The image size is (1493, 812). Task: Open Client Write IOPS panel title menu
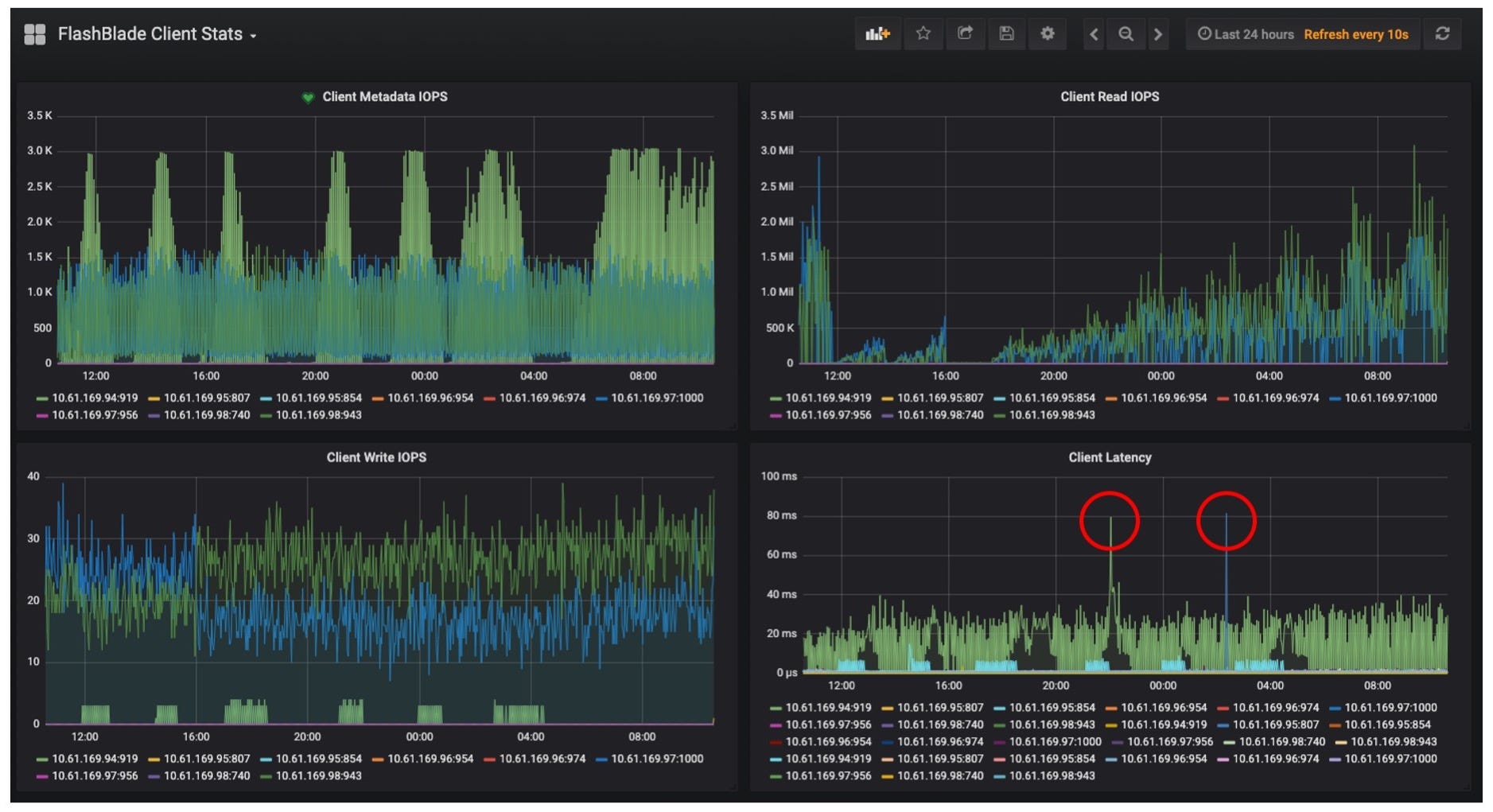(x=376, y=457)
